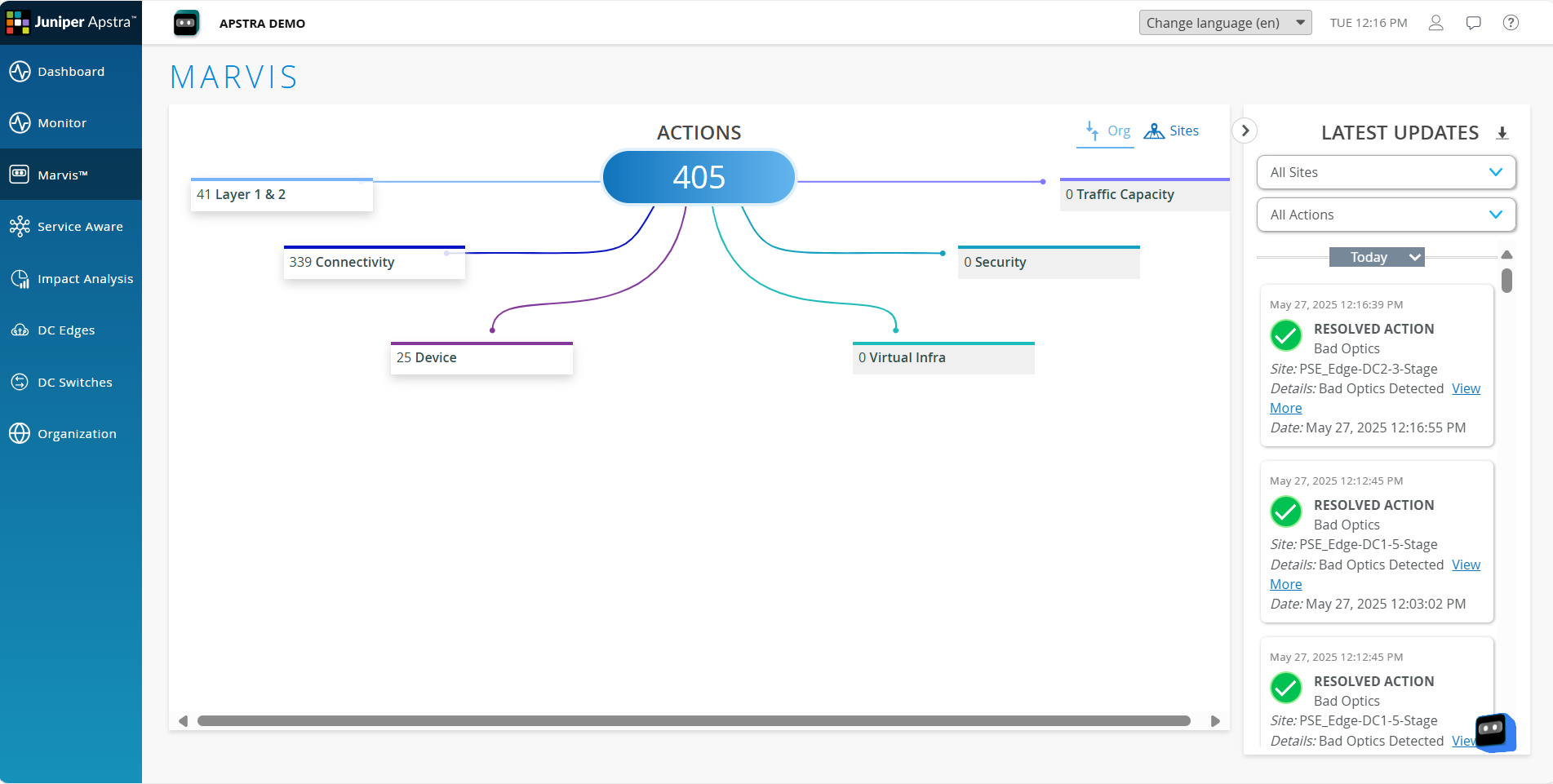Screen dimensions: 1553x784
Task: Open the chat feedback icon in header
Action: point(1473,23)
